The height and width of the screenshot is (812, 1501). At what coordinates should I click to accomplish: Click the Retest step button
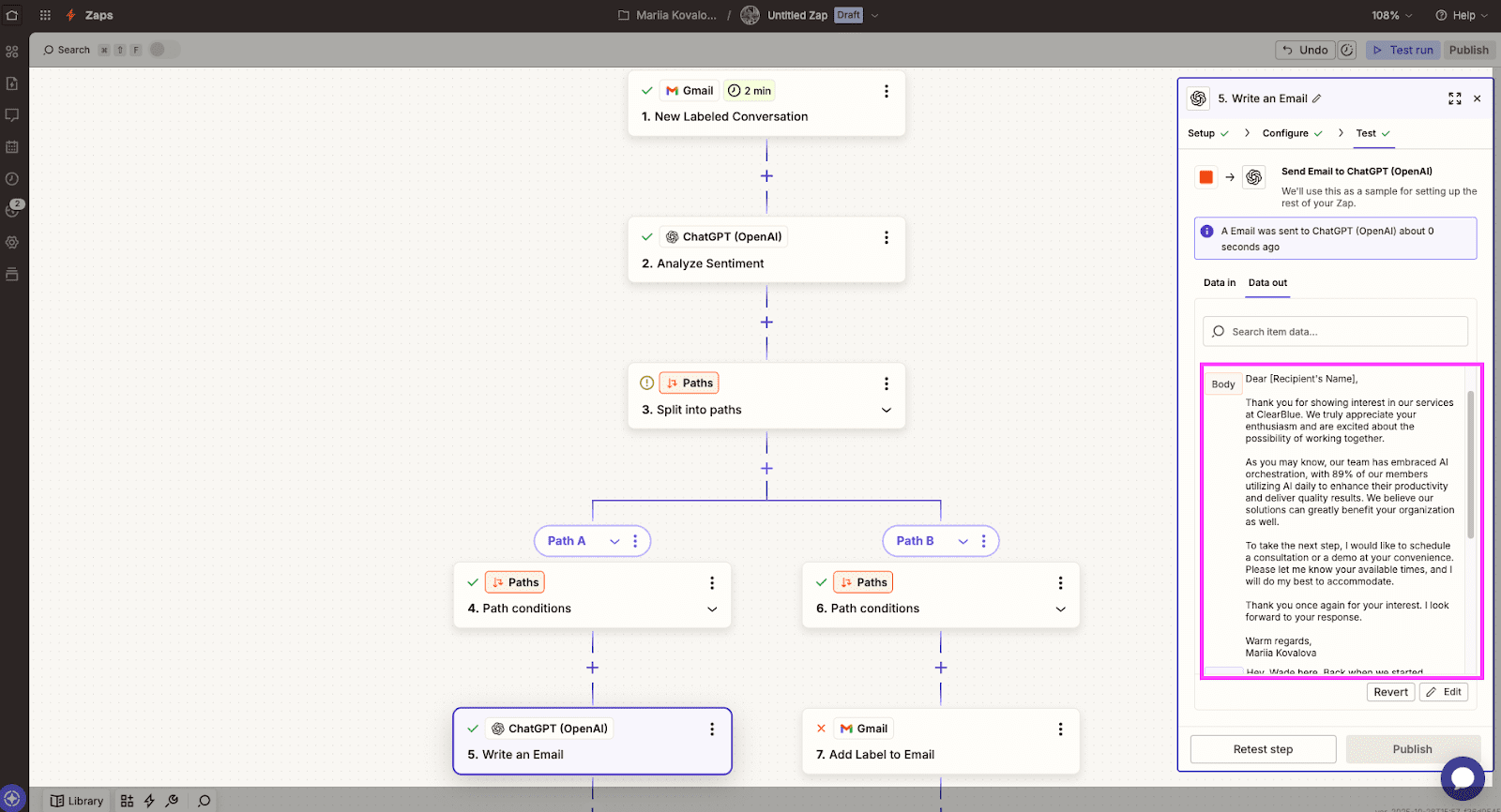click(1263, 749)
